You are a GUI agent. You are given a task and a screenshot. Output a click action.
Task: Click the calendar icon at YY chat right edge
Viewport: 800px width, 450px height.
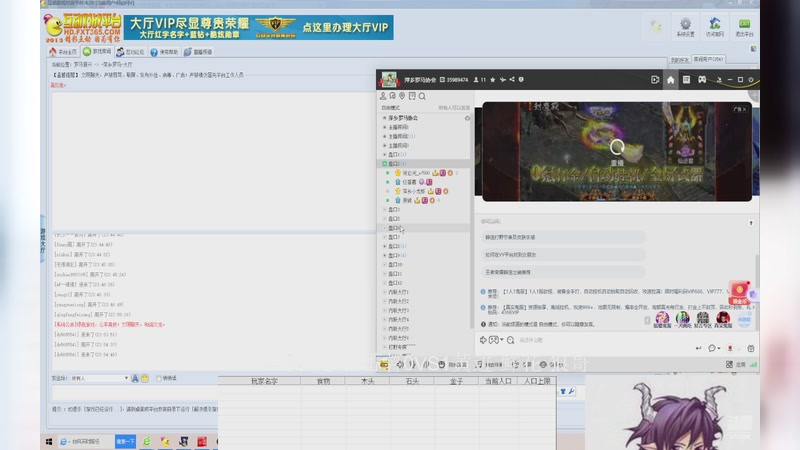click(751, 348)
